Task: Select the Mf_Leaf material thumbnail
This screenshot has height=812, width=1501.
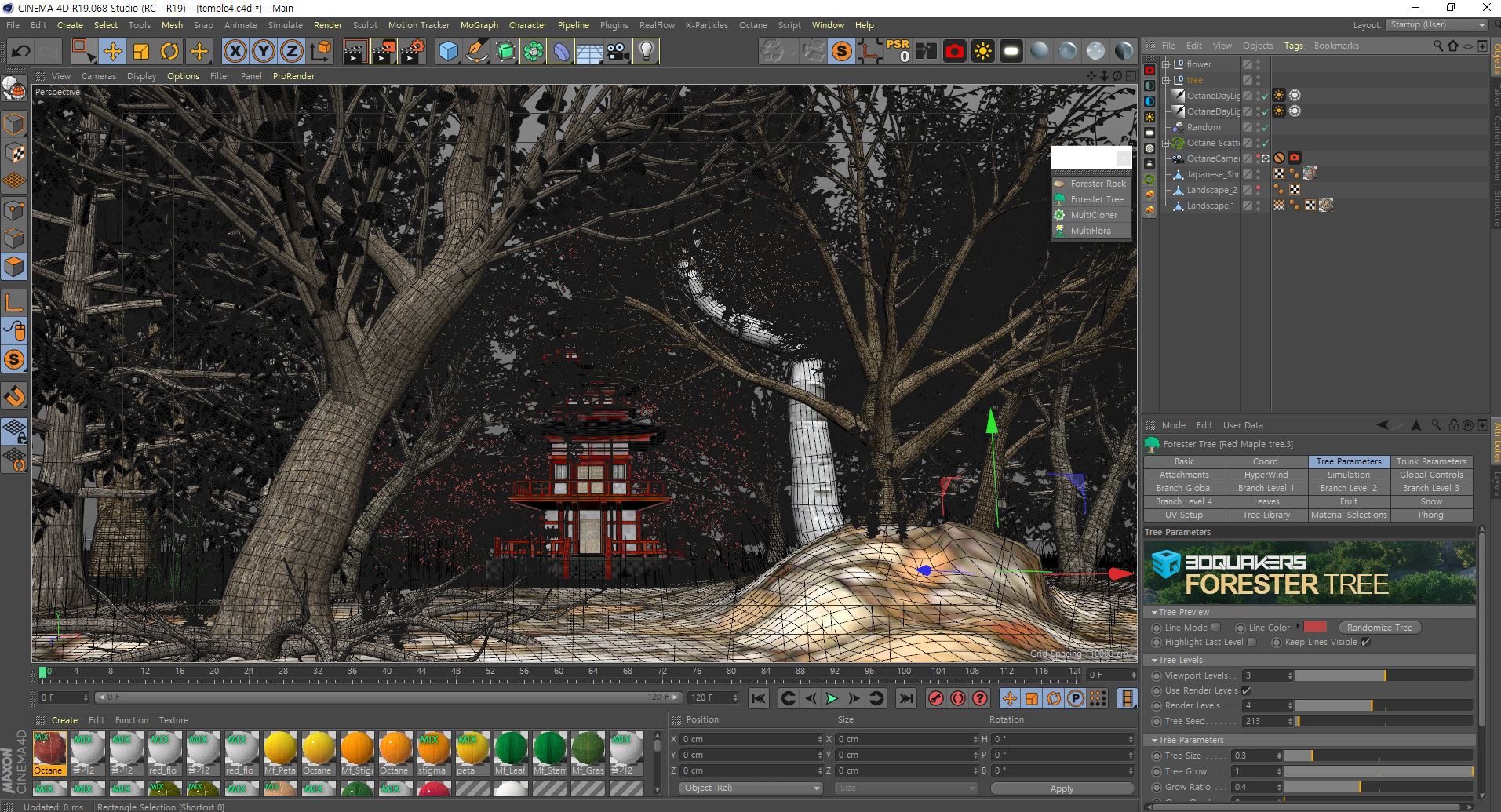Action: [x=511, y=753]
